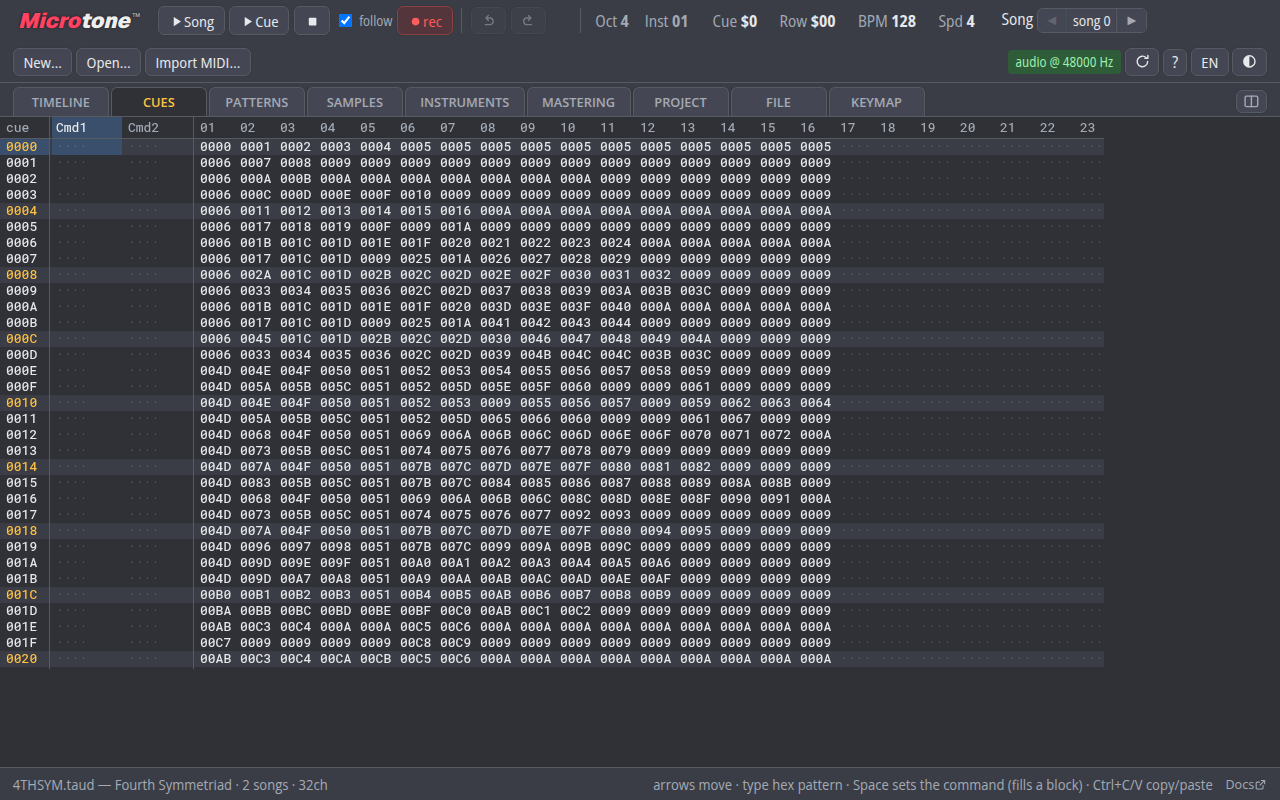Screen dimensions: 1280x800
Task: Click the Oct 4 value
Action: click(x=612, y=21)
